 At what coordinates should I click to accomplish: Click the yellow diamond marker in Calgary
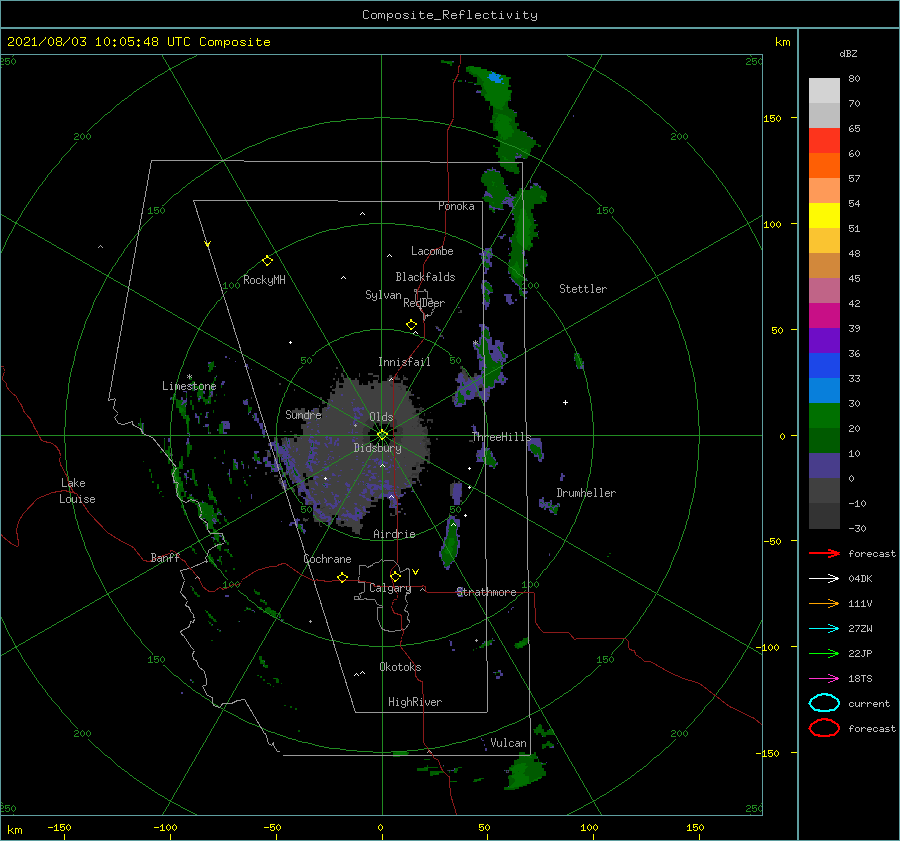pos(395,576)
